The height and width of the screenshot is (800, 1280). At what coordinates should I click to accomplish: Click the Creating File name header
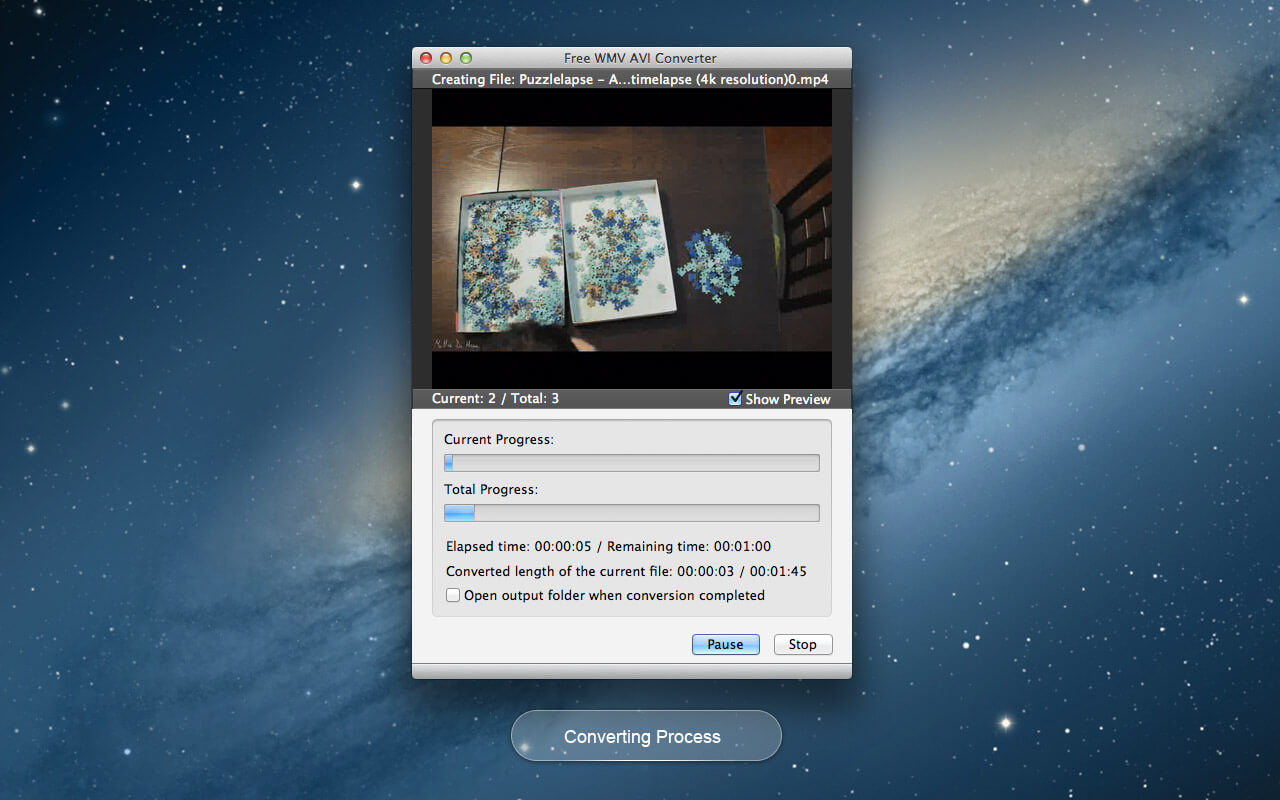click(630, 79)
